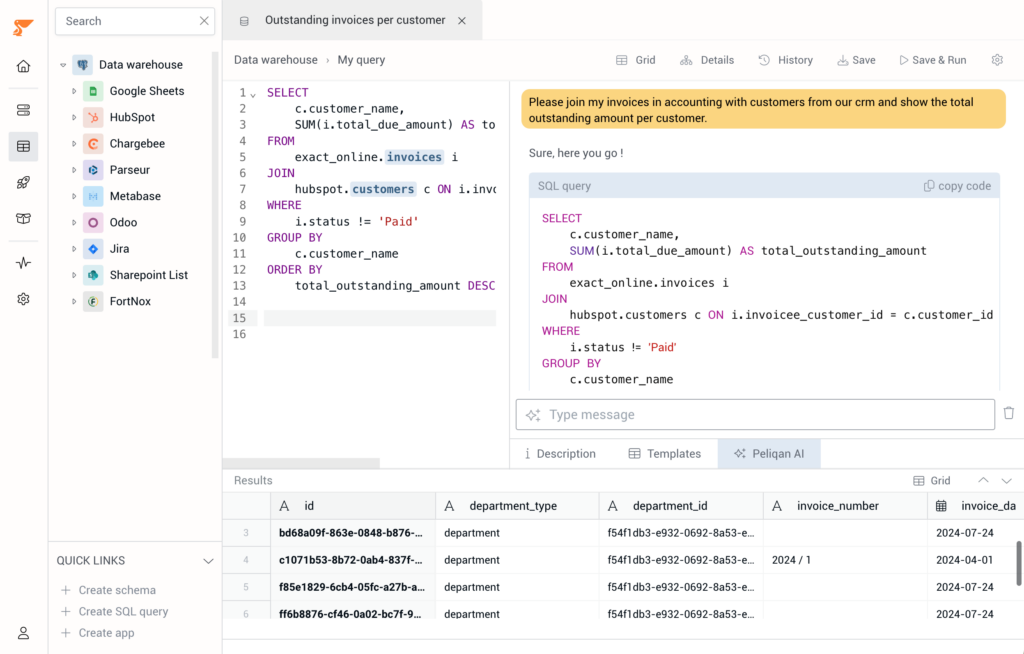Expand the Google Sheets tree node
Viewport: 1024px width, 654px height.
pos(74,91)
